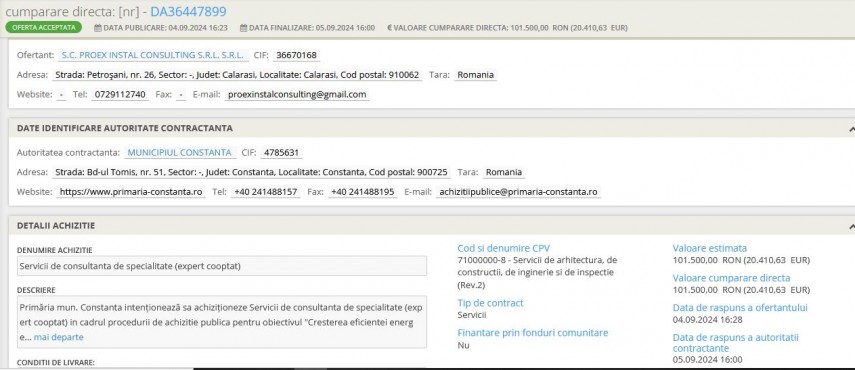
Task: Select authority CIF value 4785631
Action: coord(281,153)
